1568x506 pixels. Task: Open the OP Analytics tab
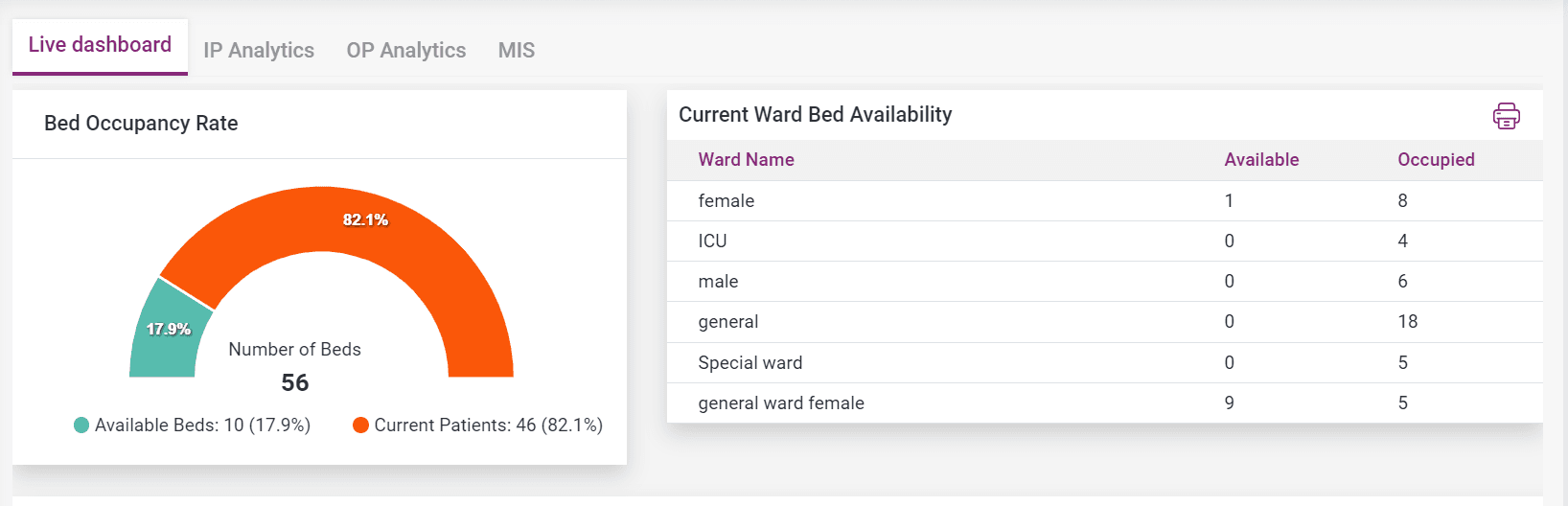tap(406, 50)
